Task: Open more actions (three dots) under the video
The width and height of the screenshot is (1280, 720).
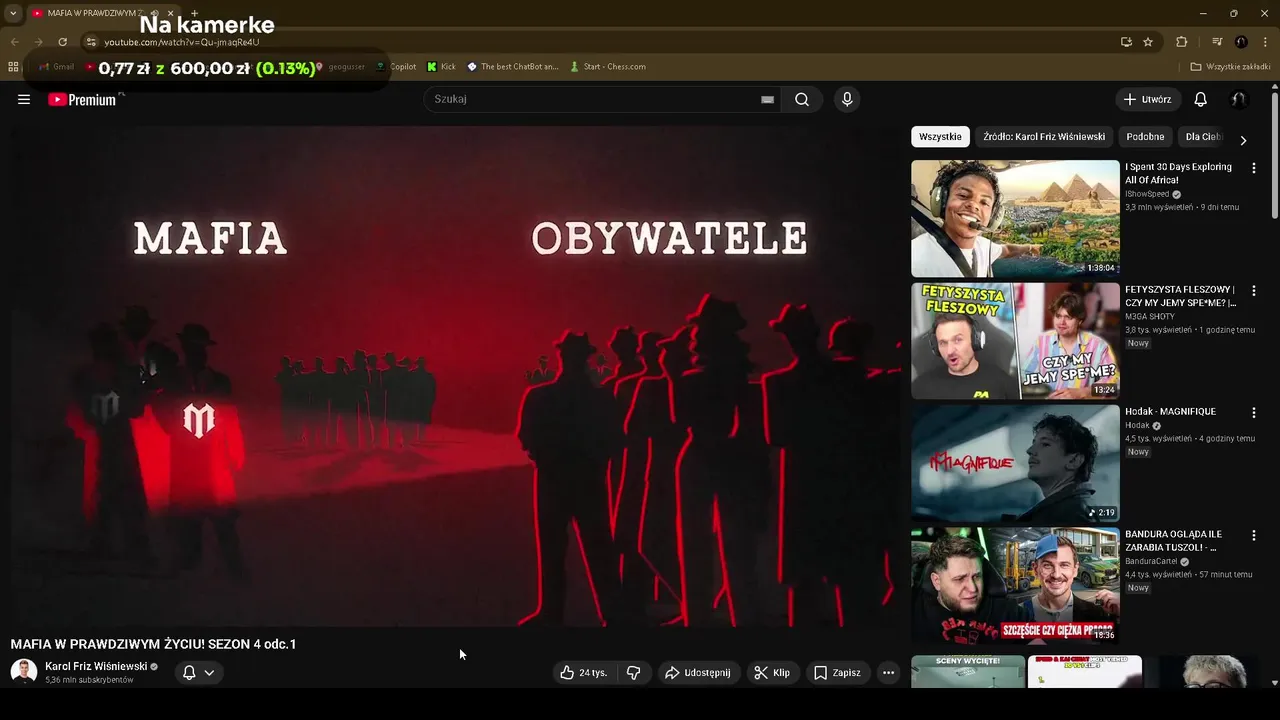Action: click(x=888, y=673)
